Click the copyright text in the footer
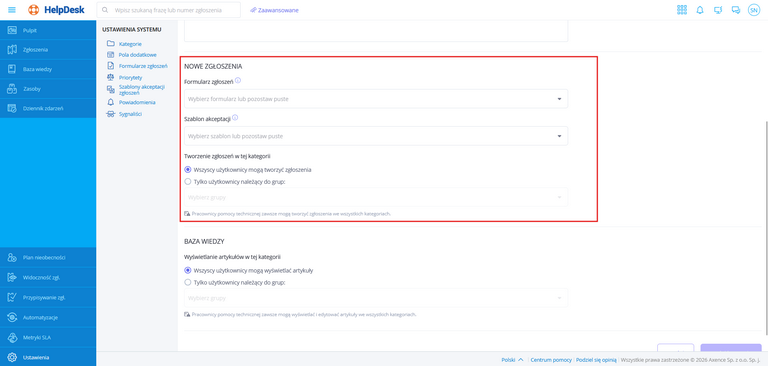Viewport: 768px width, 366px height. pyautogui.click(x=690, y=360)
